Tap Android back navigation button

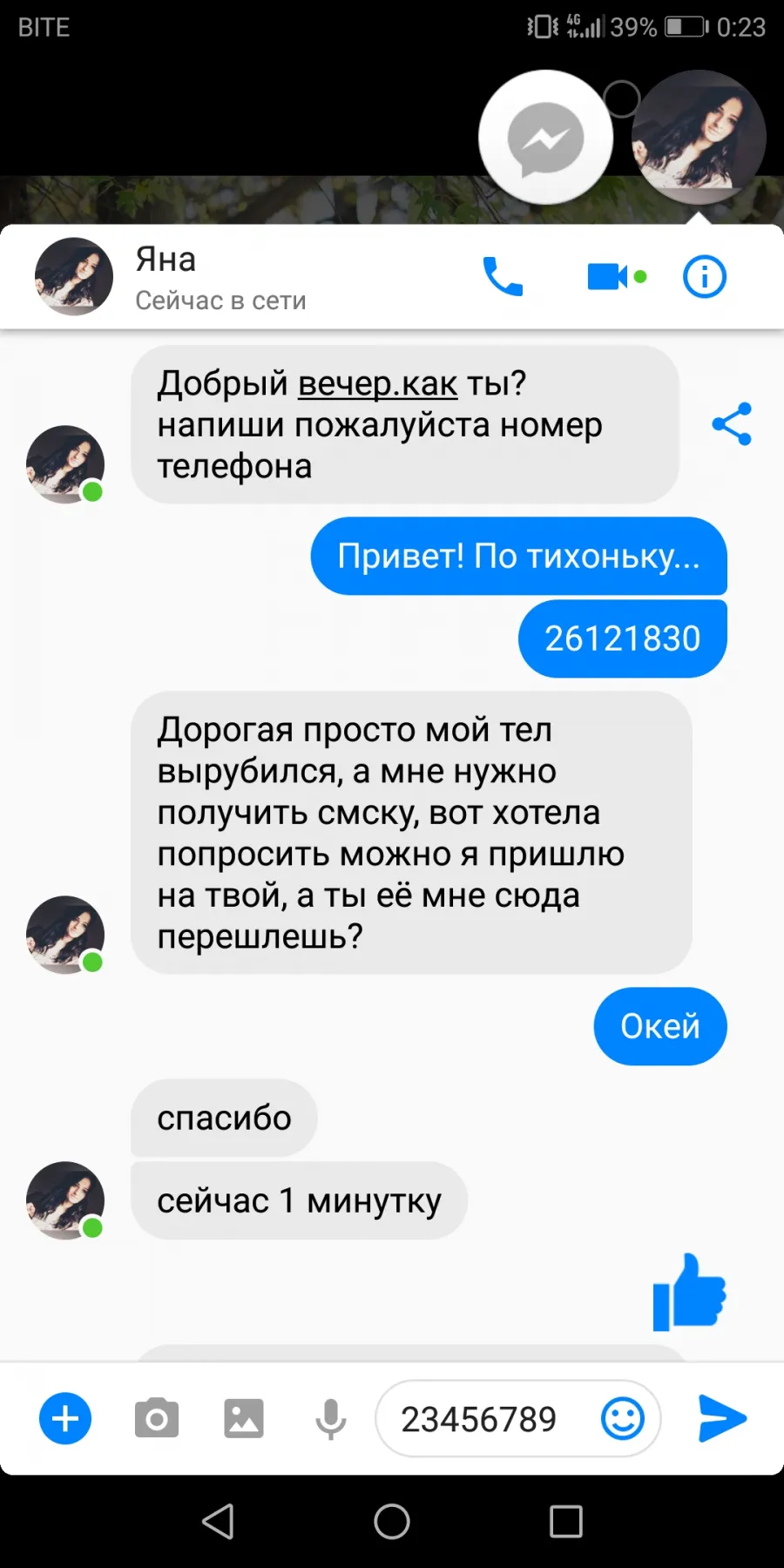coord(218,1522)
